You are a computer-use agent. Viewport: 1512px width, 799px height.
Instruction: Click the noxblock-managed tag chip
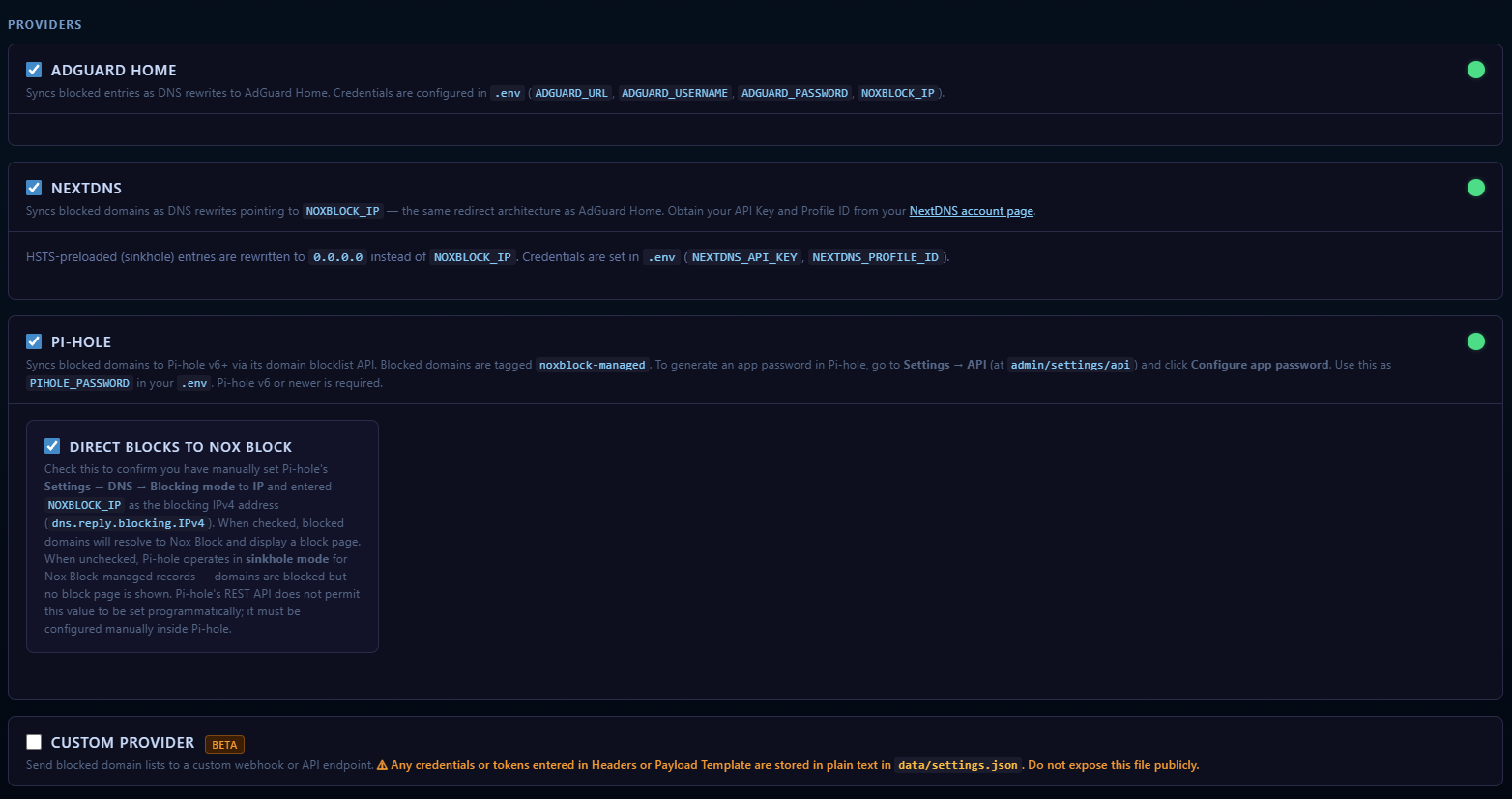pyautogui.click(x=593, y=365)
